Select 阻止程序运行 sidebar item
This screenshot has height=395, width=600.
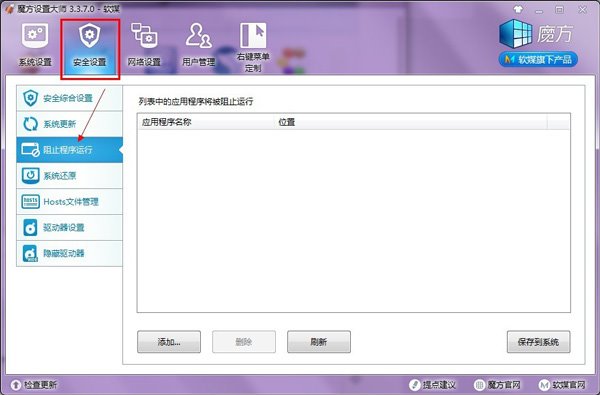(70, 150)
